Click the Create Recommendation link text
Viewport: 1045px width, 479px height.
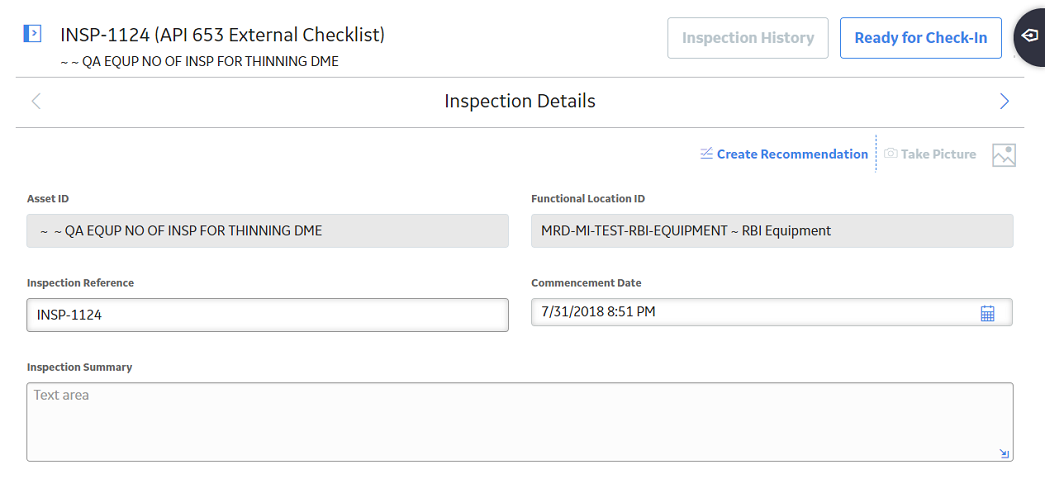pyautogui.click(x=792, y=154)
